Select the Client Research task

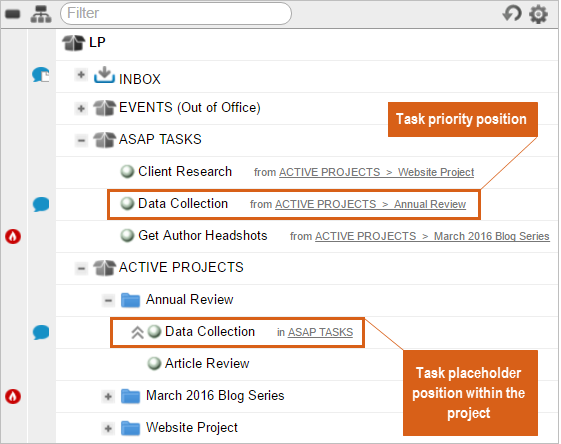(x=185, y=171)
